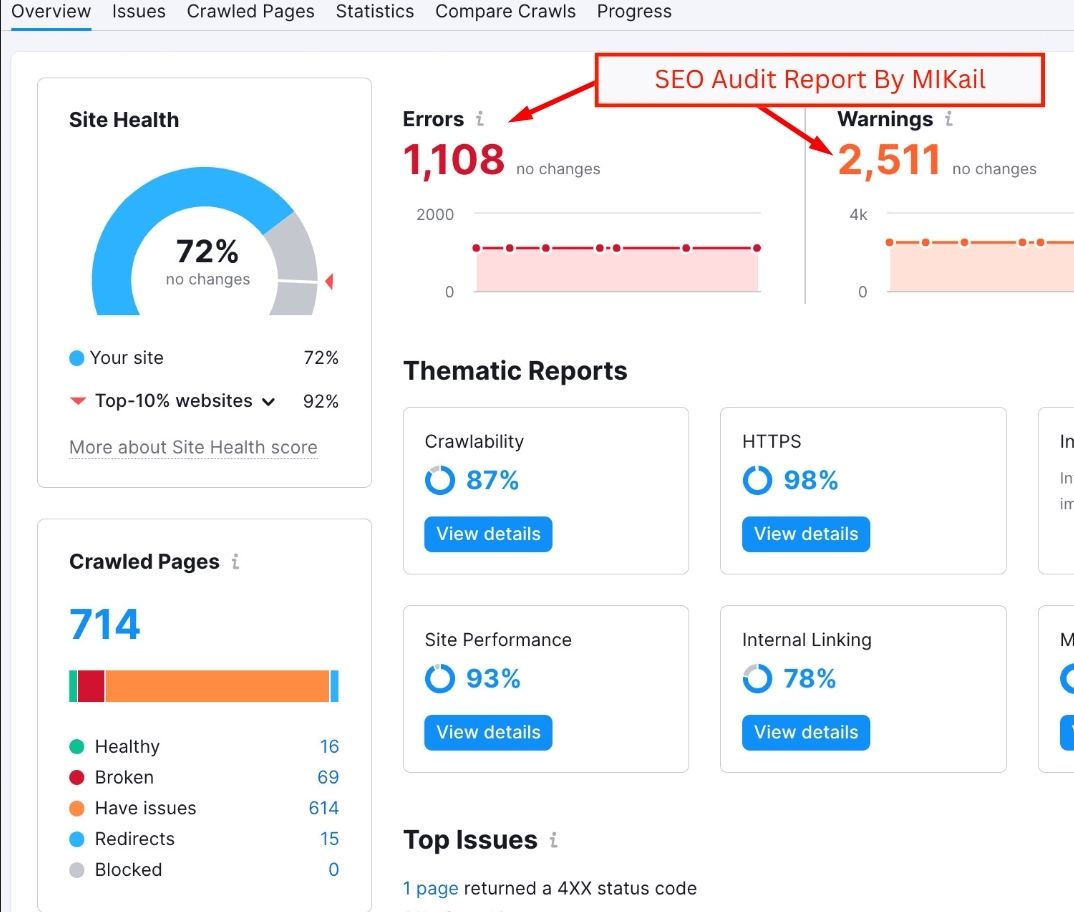Click the orange Have issues bar segment
The width and height of the screenshot is (1074, 912).
(217, 686)
